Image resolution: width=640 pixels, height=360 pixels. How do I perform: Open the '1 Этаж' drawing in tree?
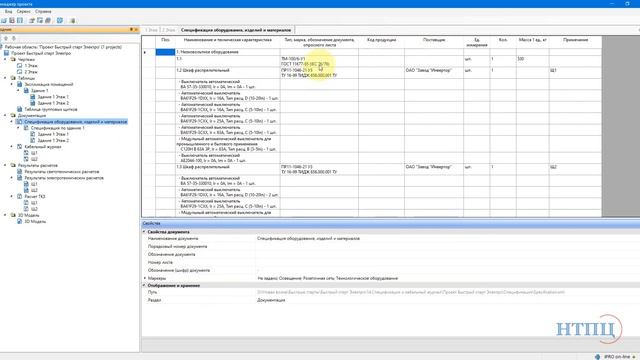pos(31,65)
